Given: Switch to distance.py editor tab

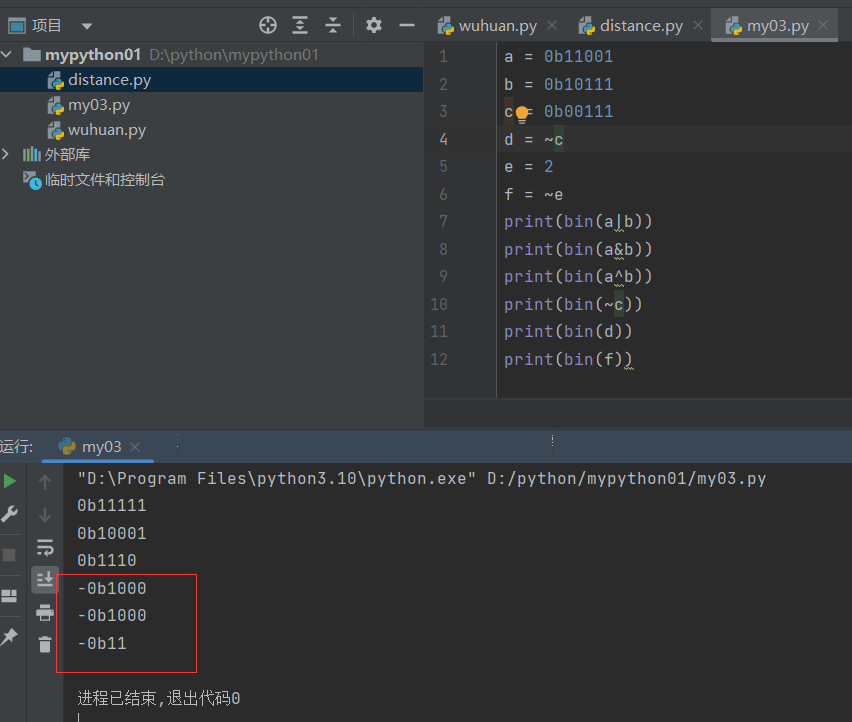Looking at the screenshot, I should point(641,26).
